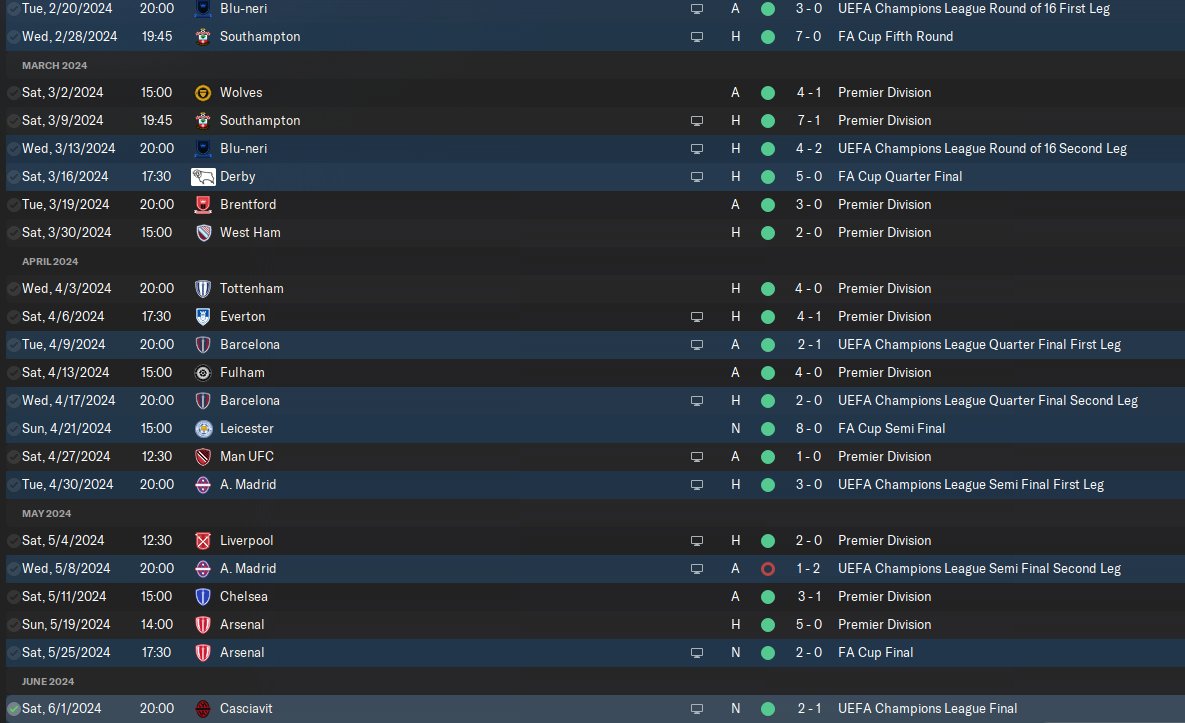The height and width of the screenshot is (723, 1185).
Task: Open the TV icon on the Everton match
Action: pyautogui.click(x=697, y=317)
